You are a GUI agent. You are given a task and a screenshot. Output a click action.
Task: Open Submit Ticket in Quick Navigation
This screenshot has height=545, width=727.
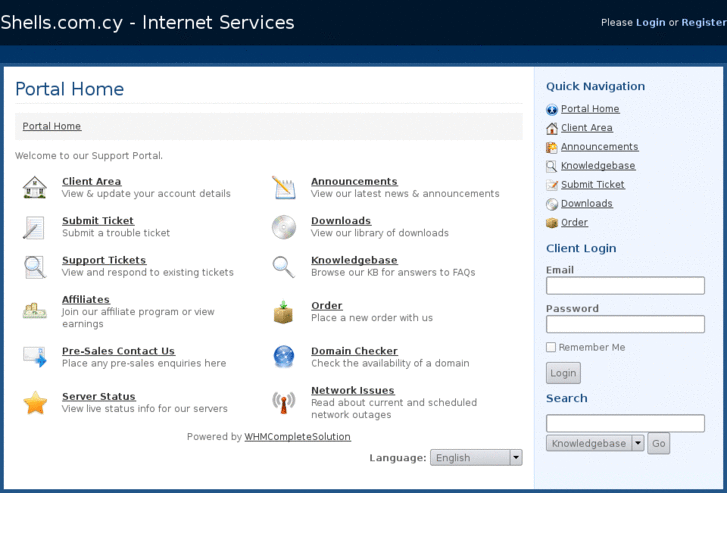click(592, 185)
